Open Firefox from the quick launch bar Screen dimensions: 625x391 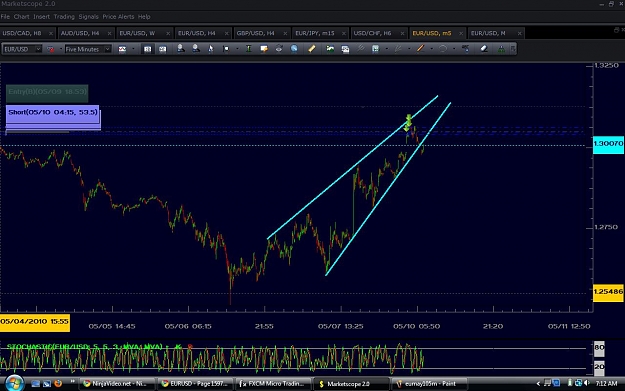58,383
